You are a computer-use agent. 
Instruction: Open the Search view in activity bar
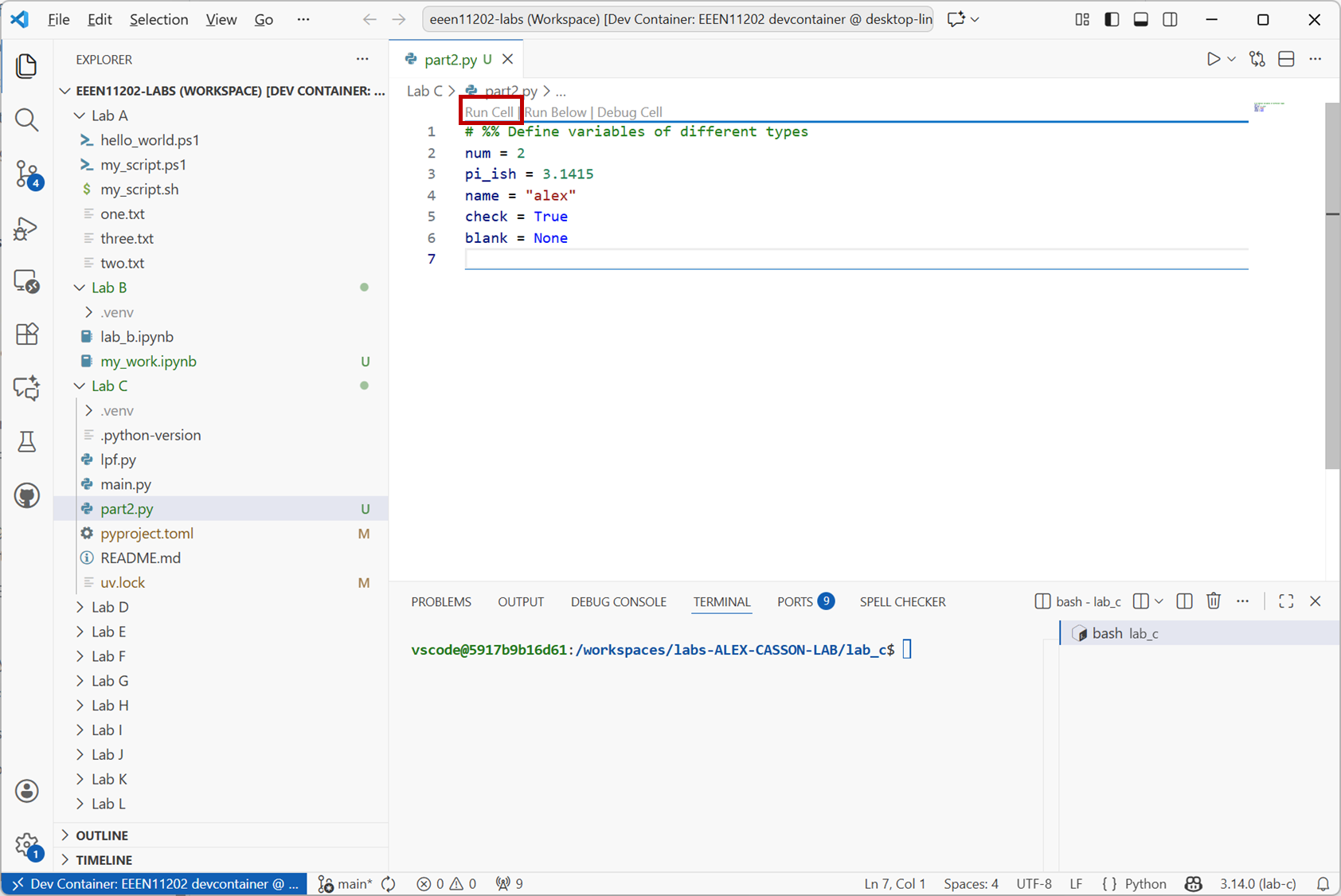click(26, 120)
